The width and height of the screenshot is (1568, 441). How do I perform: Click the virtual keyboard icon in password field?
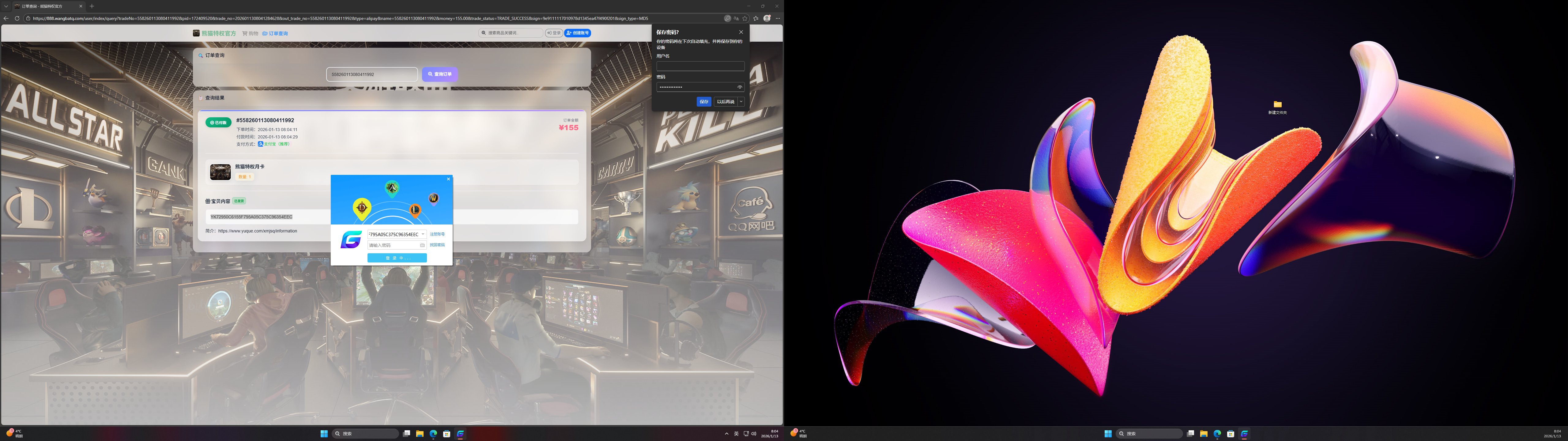coord(422,246)
